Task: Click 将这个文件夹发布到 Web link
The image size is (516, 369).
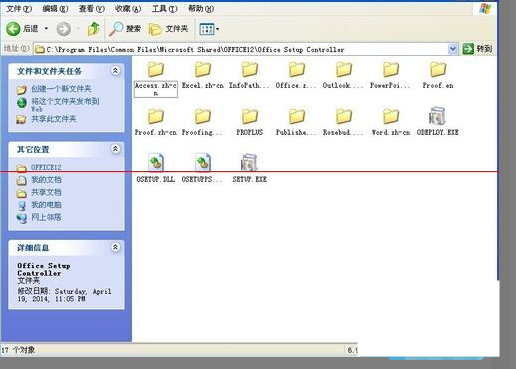Action: (65, 105)
